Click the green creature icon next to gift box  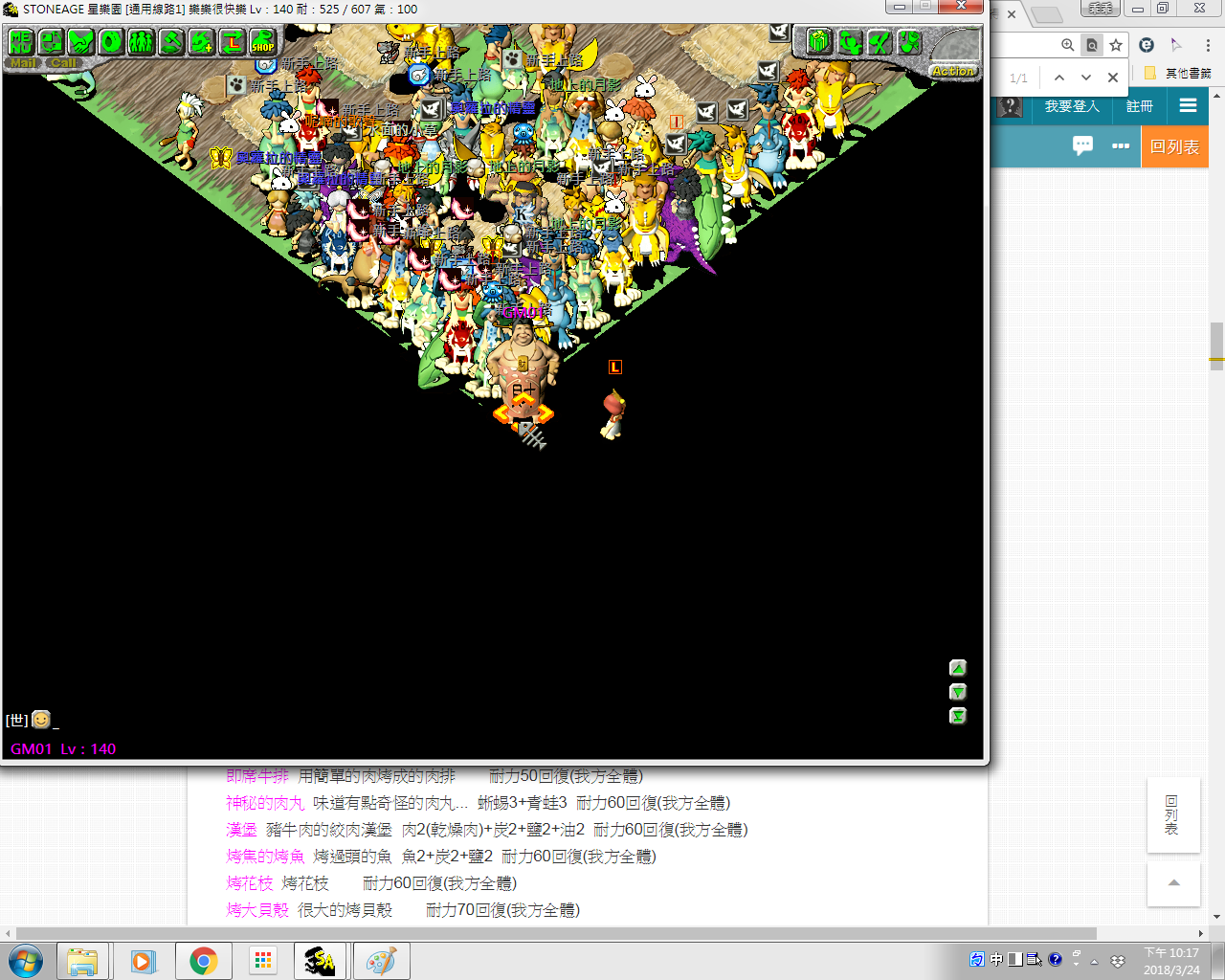tap(849, 41)
